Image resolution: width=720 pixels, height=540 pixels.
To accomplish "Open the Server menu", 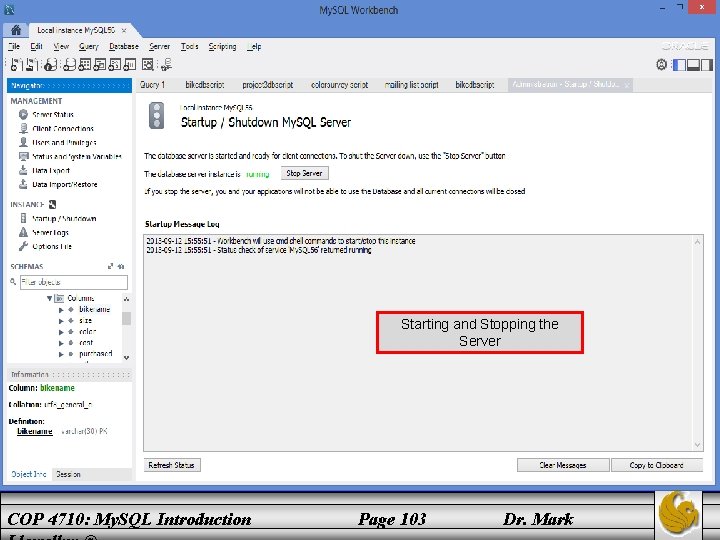I will pos(159,46).
